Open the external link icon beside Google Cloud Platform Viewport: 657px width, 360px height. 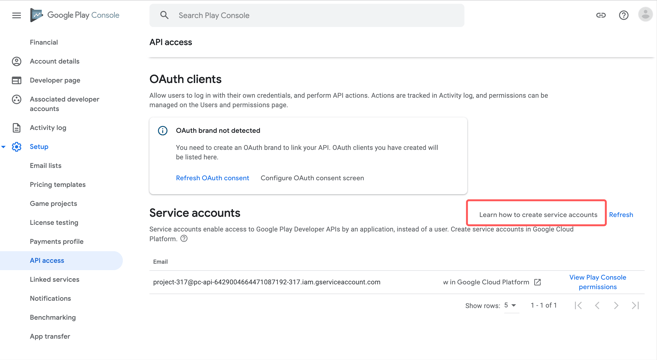coord(538,282)
